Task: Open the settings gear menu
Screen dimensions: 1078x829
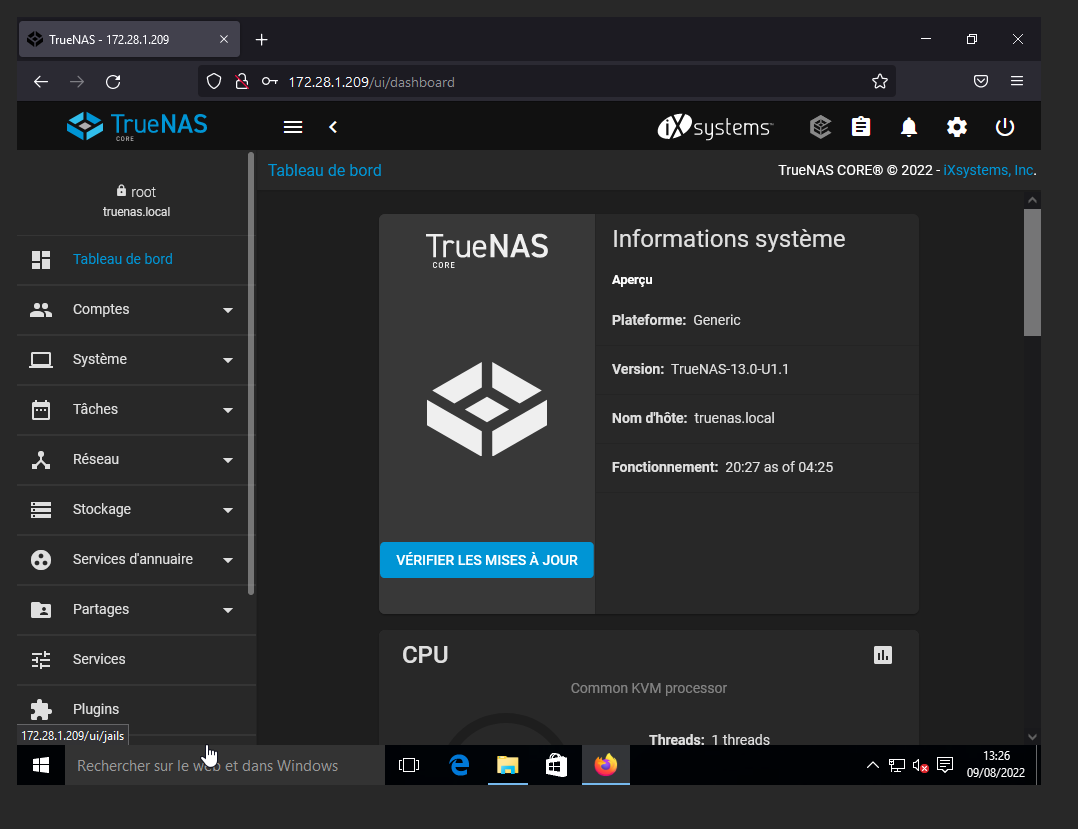Action: click(x=957, y=127)
